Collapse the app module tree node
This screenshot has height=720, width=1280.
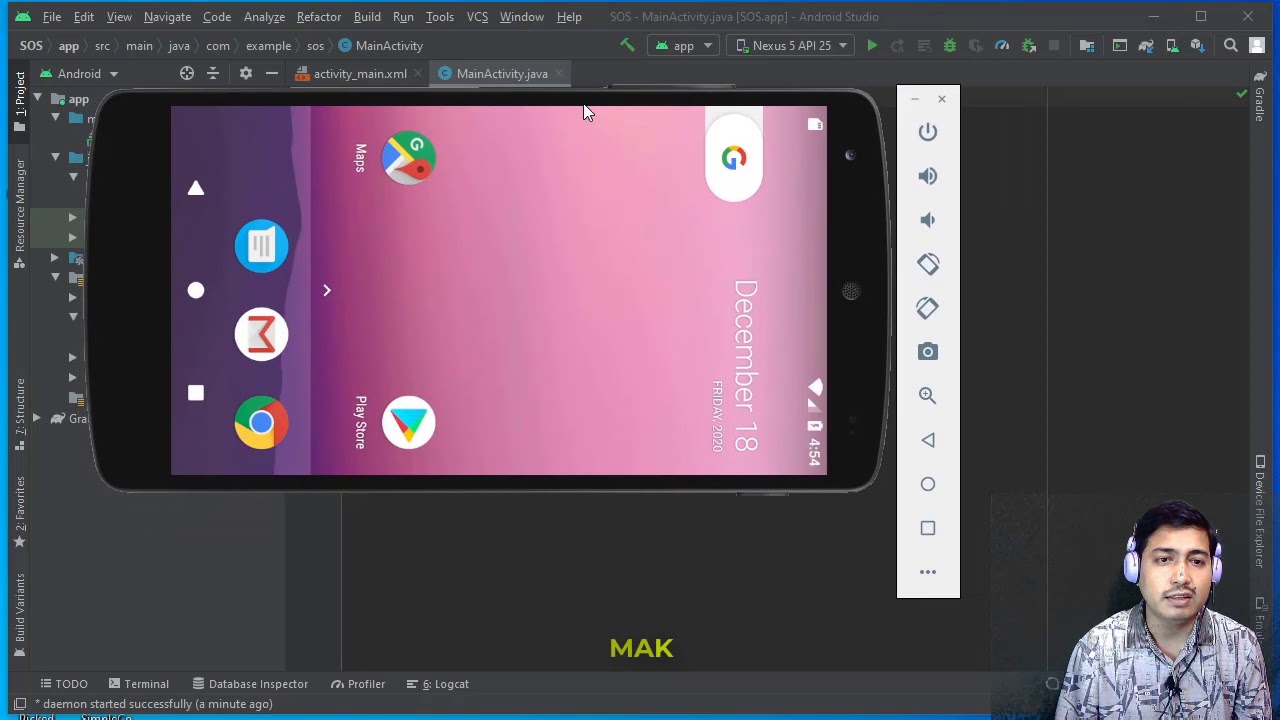pyautogui.click(x=37, y=98)
